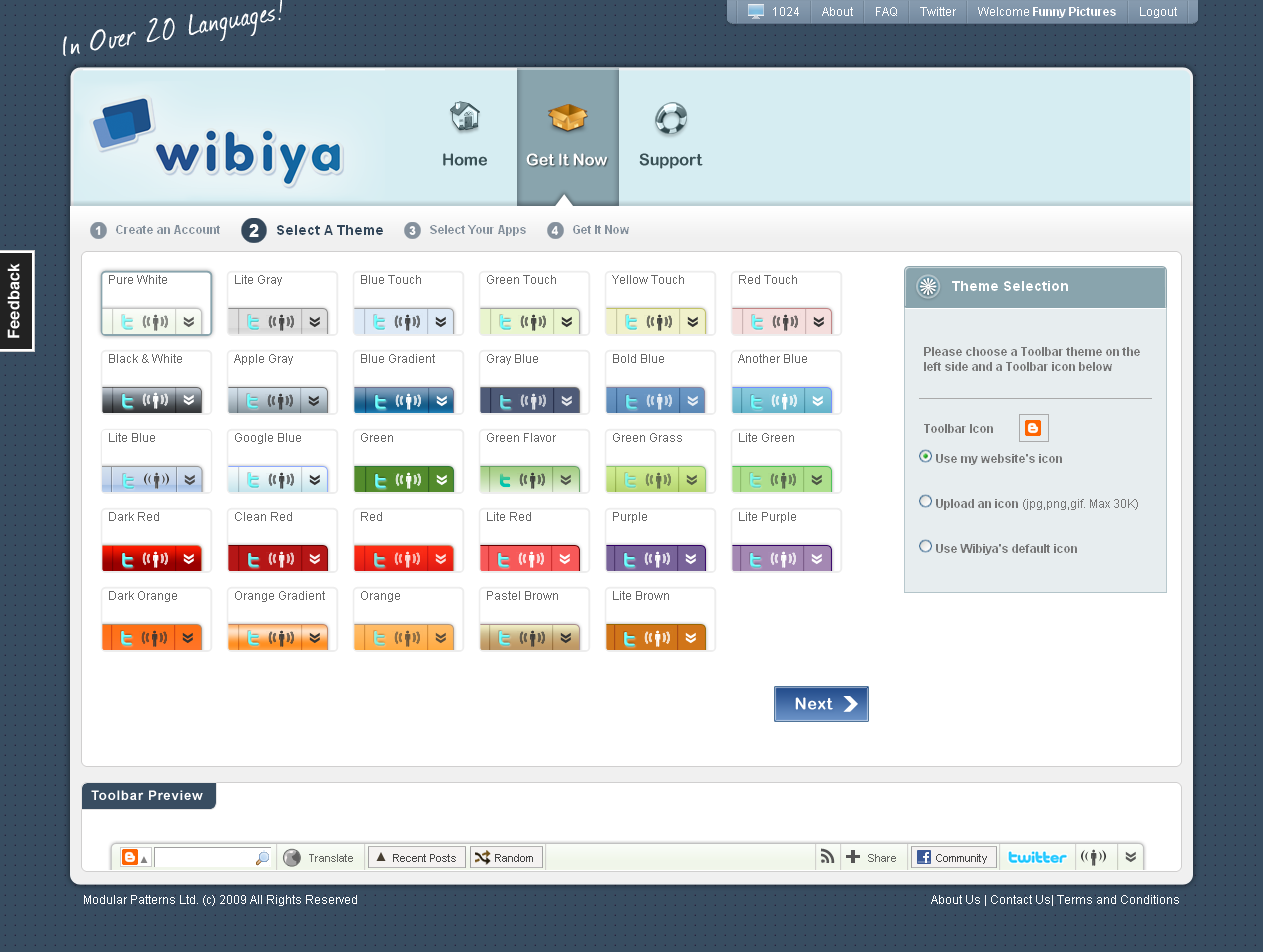Choose the Red Touch theme
This screenshot has width=1263, height=952.
[786, 303]
